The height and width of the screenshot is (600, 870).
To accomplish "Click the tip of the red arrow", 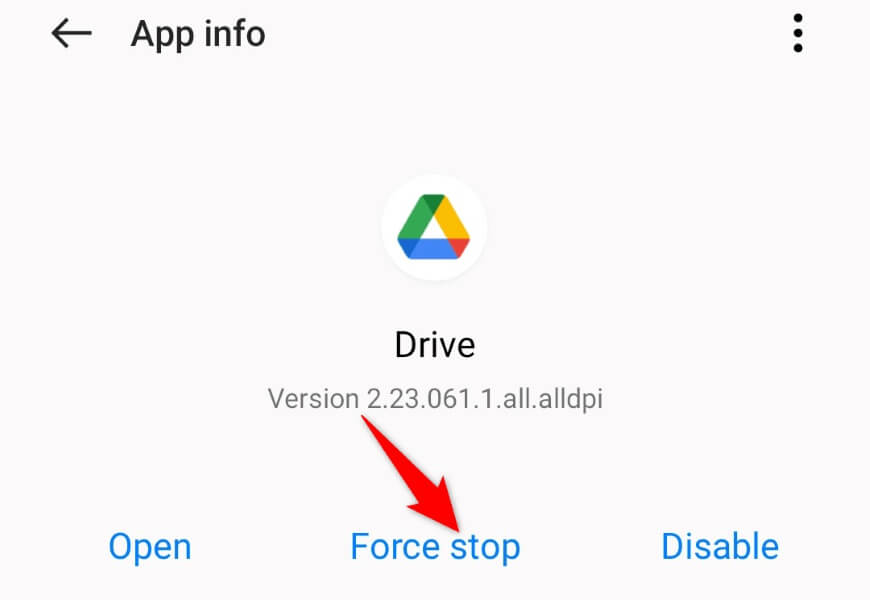I will [458, 528].
